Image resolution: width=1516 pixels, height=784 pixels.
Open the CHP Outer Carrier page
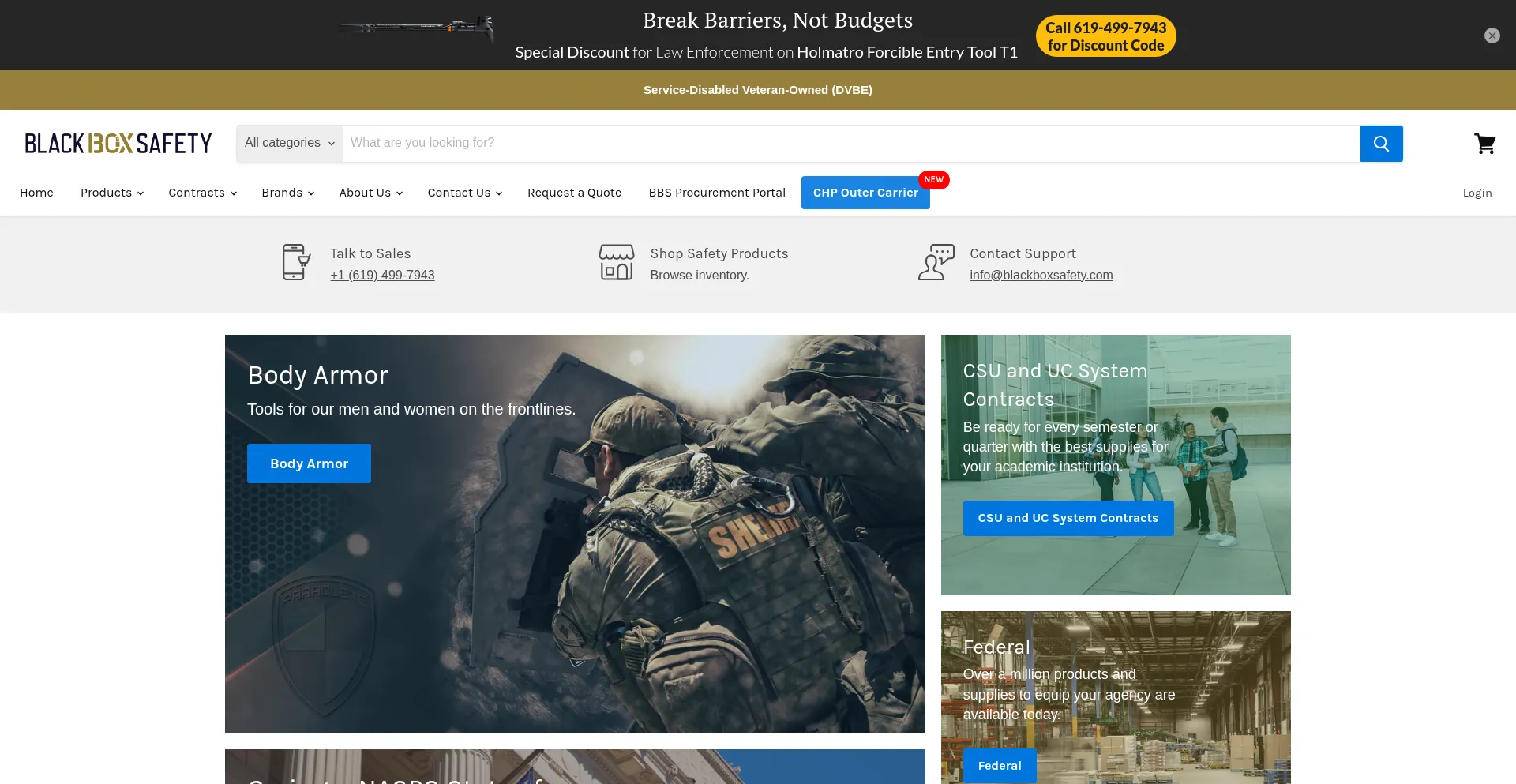pos(865,193)
